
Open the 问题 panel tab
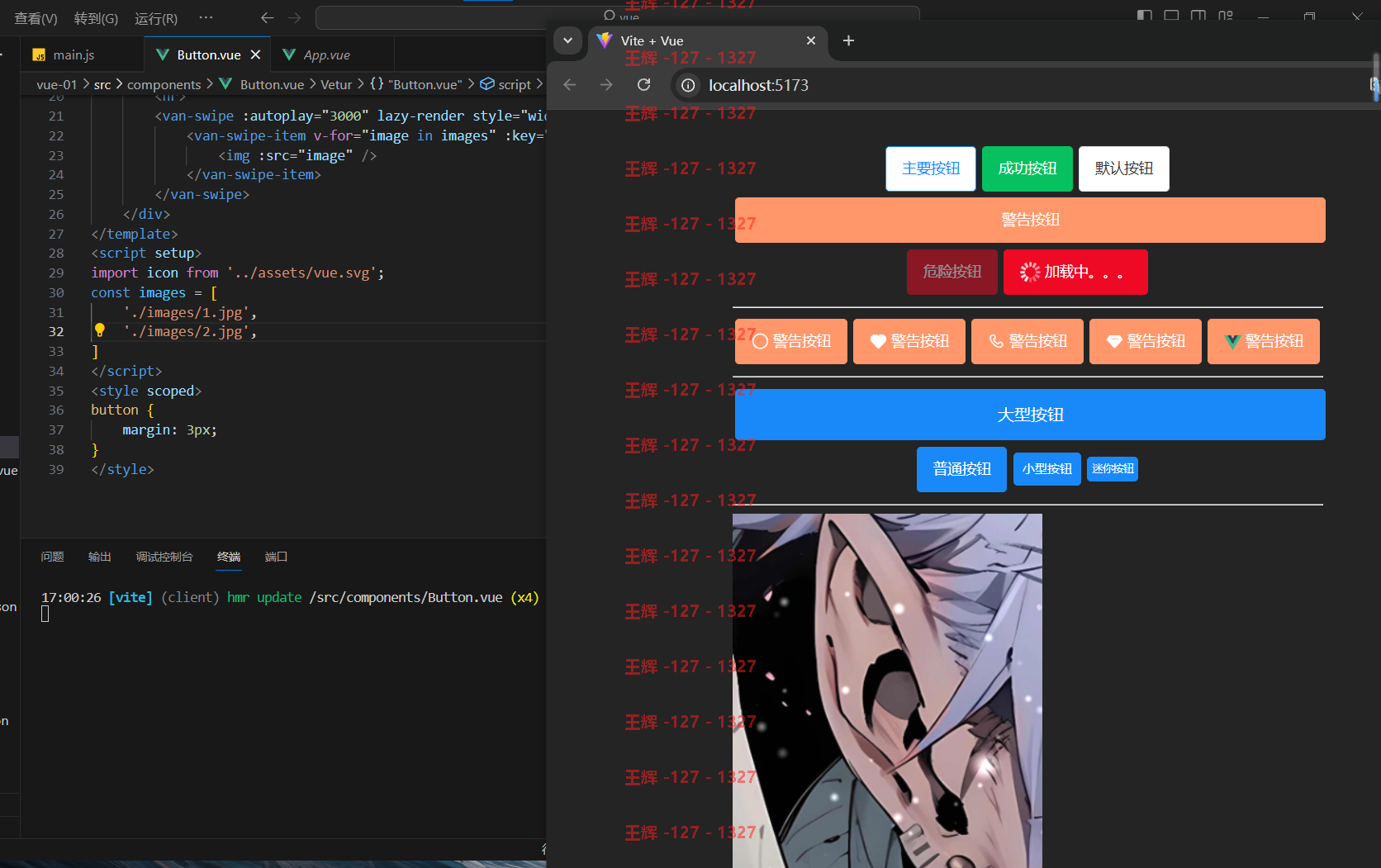click(x=52, y=557)
